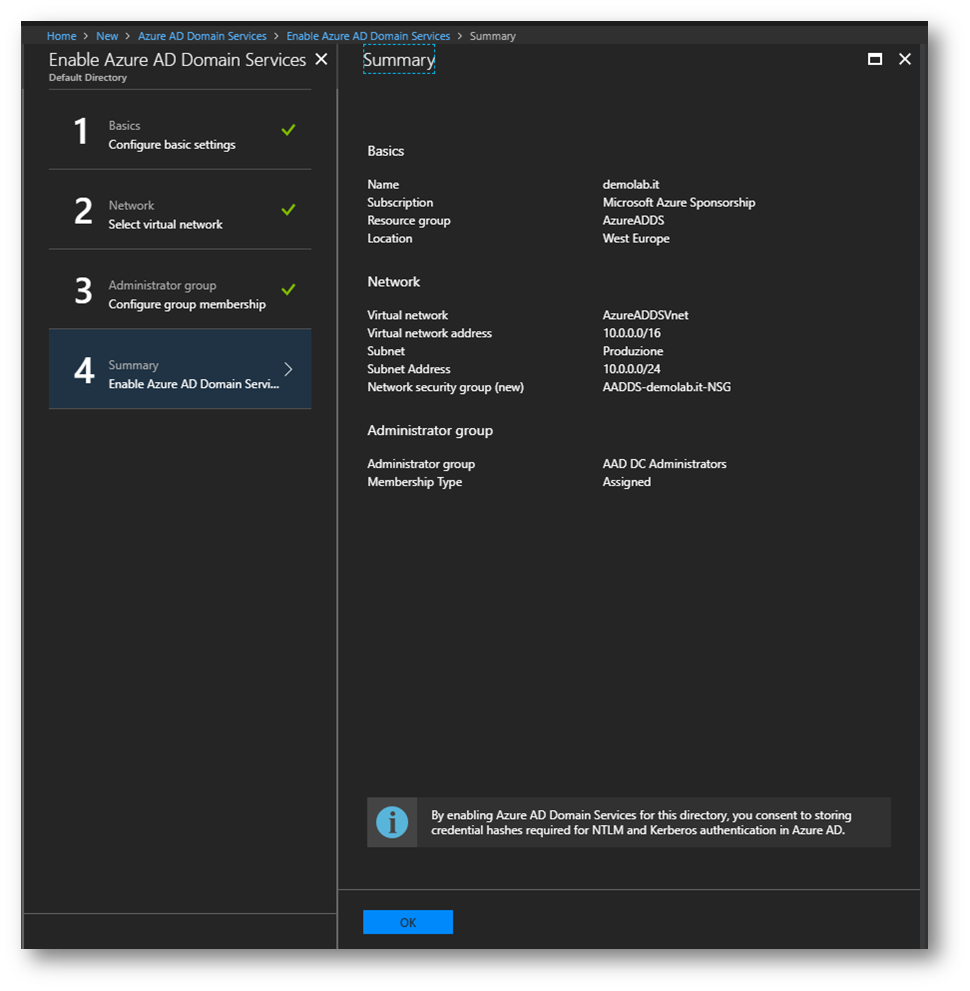This screenshot has width=970, height=991.
Task: Select step 3 Administrator group
Action: [179, 289]
